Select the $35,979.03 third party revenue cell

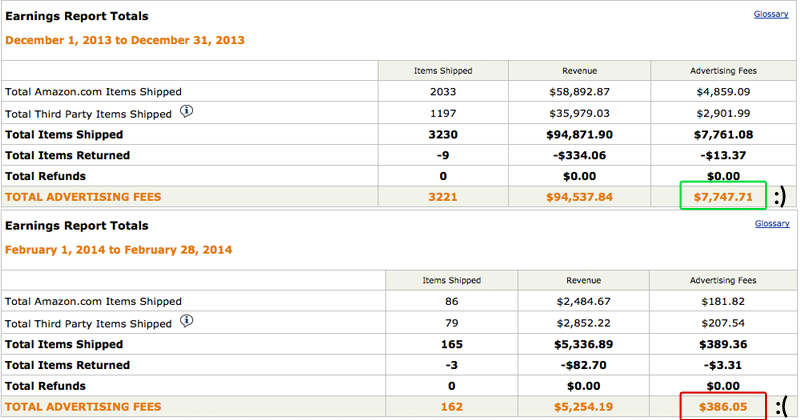[x=579, y=113]
